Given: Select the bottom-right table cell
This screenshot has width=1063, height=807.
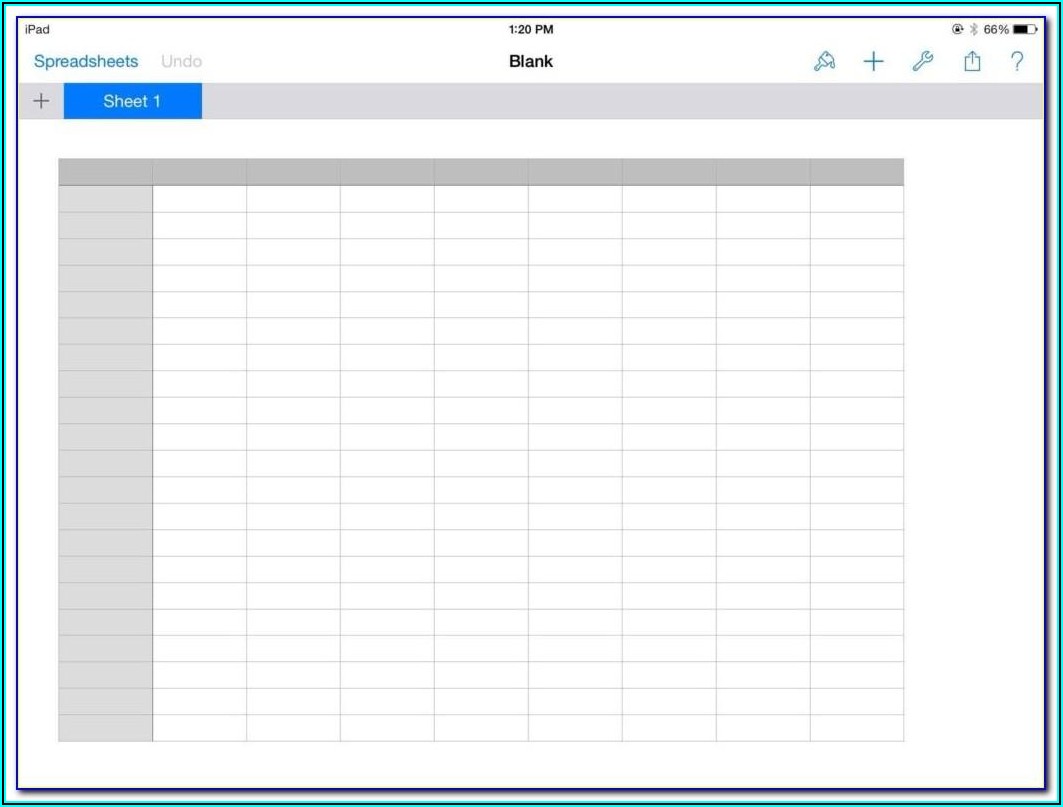Looking at the screenshot, I should click(x=857, y=728).
